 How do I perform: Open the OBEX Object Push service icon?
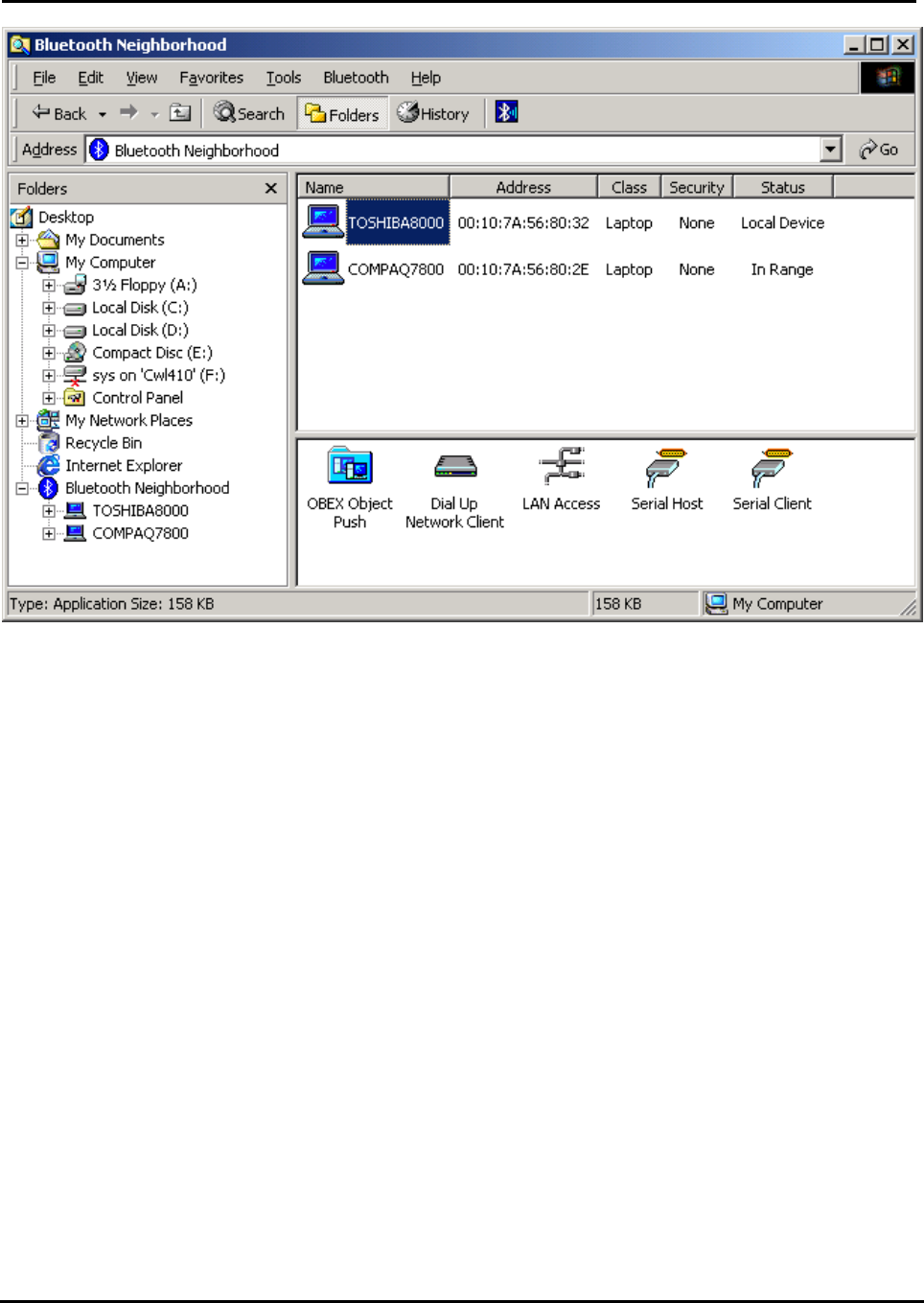pos(350,467)
